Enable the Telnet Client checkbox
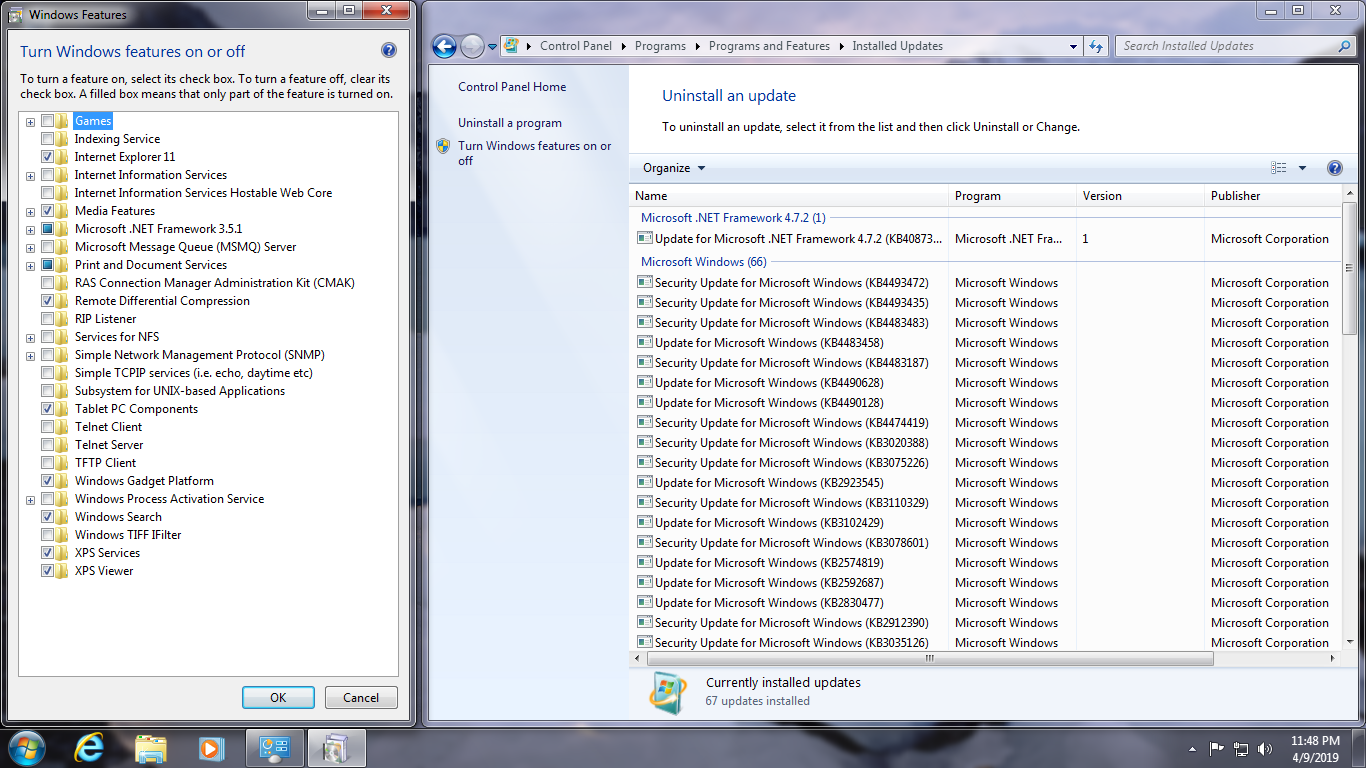1366x768 pixels. point(47,427)
